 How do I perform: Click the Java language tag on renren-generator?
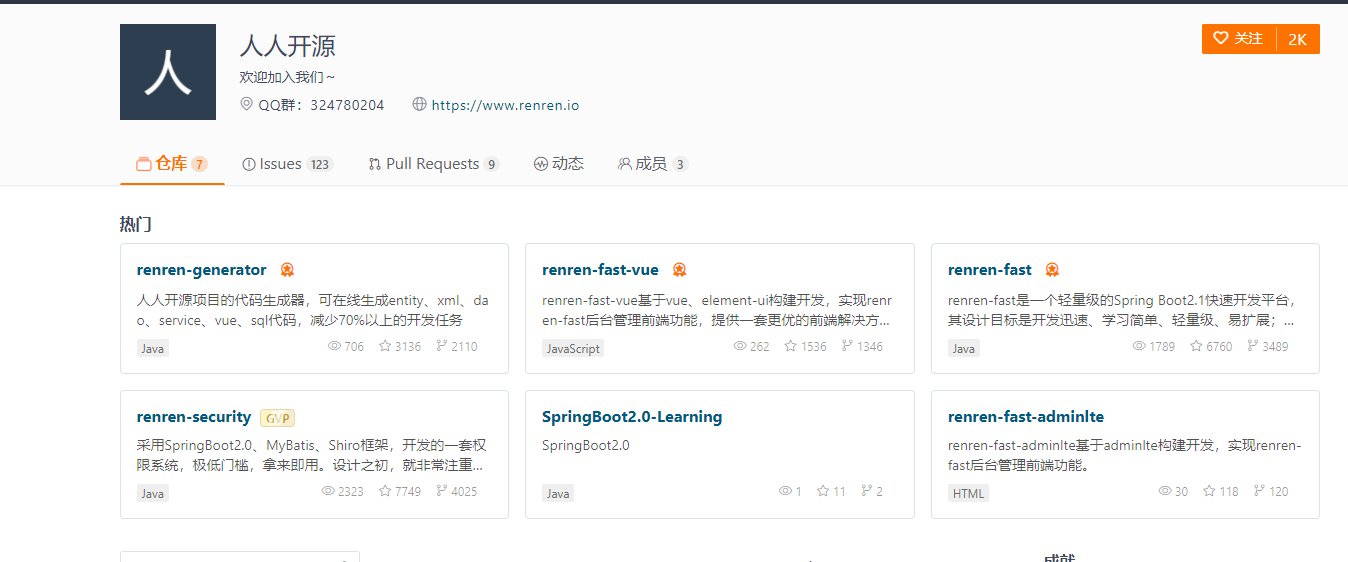click(x=153, y=348)
